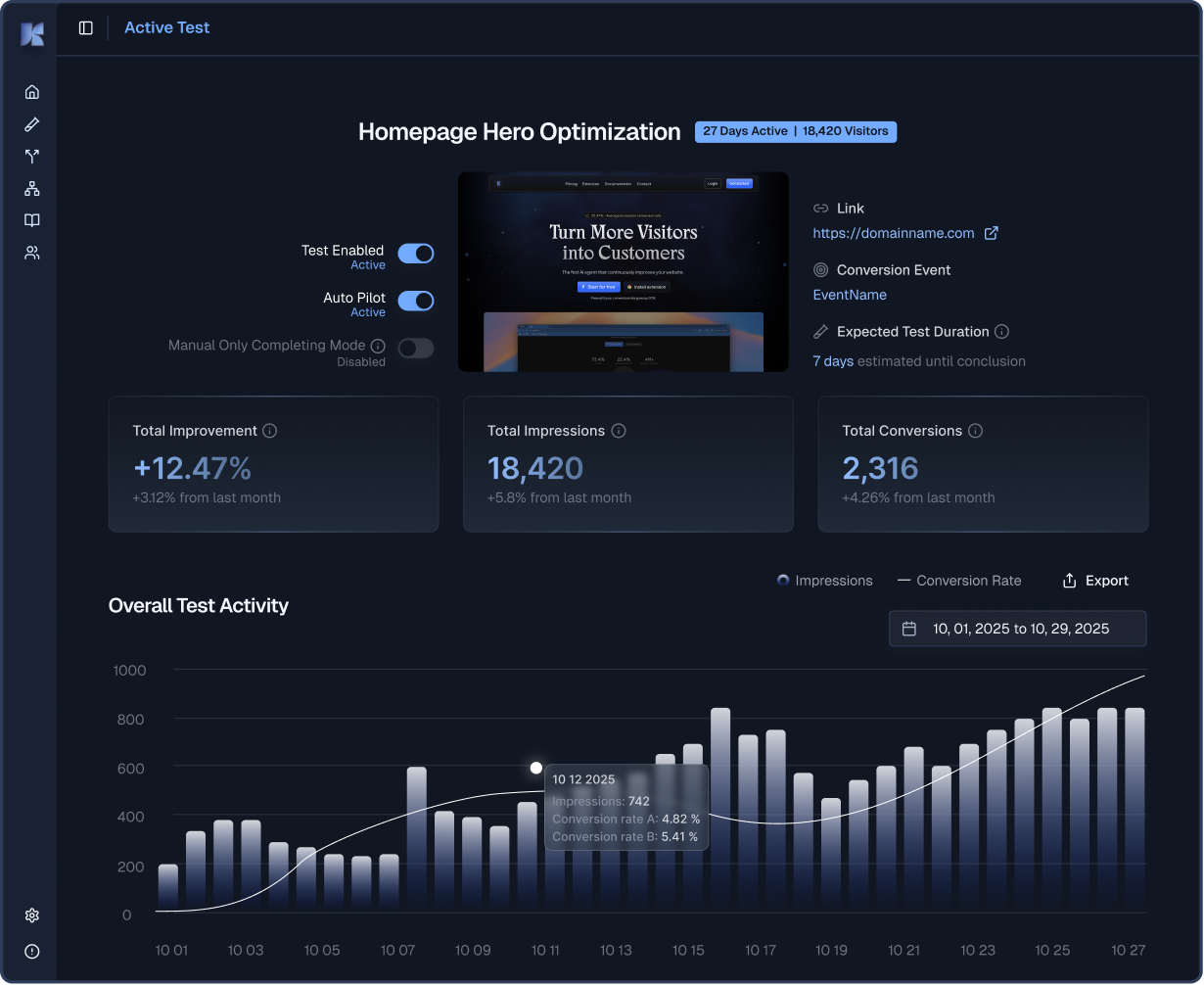
Task: Open the date range picker
Action: pyautogui.click(x=1017, y=629)
